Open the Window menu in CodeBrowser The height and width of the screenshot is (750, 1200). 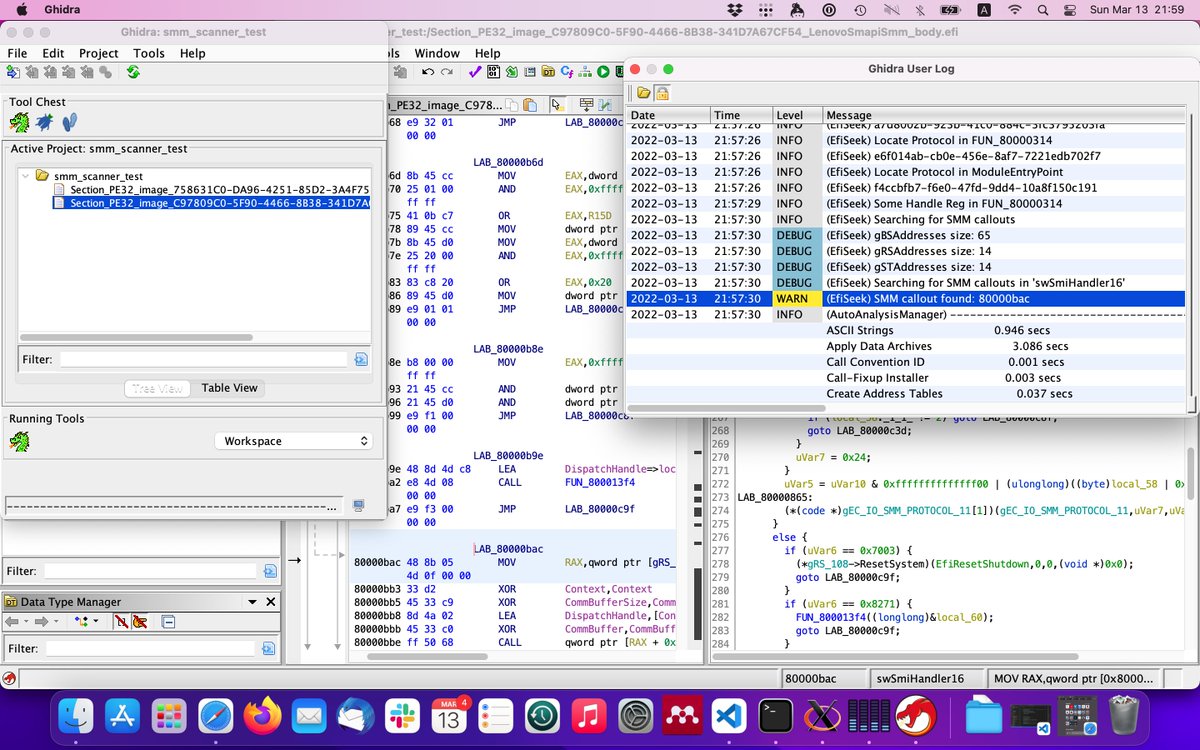pyautogui.click(x=437, y=53)
